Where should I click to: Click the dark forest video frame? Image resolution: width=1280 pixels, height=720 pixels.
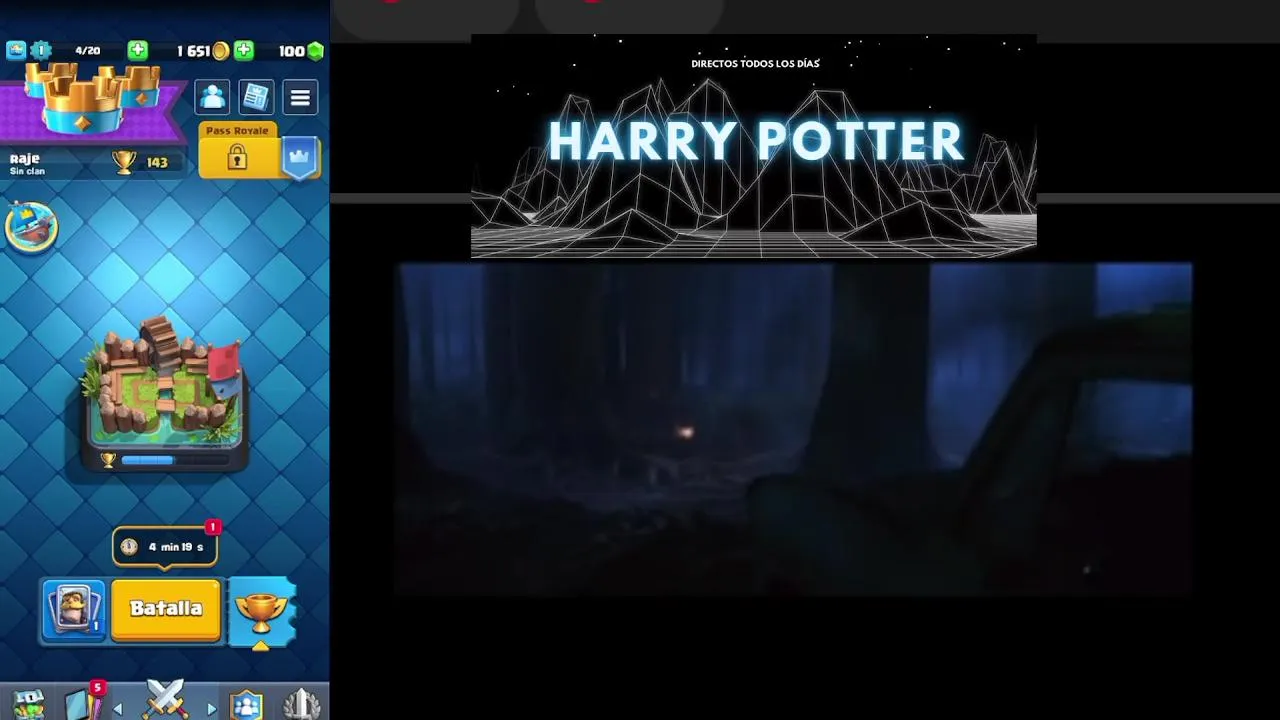795,430
